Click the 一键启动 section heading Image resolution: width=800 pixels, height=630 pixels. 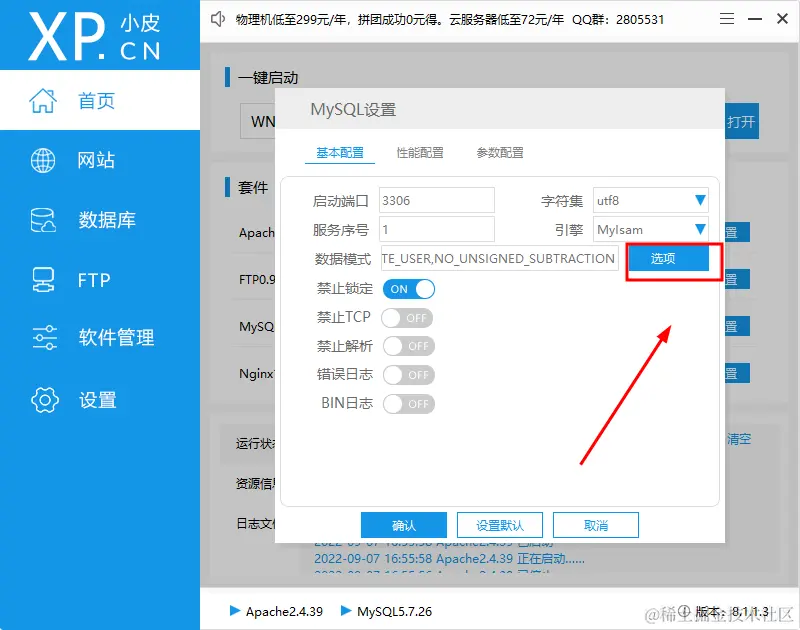(268, 78)
